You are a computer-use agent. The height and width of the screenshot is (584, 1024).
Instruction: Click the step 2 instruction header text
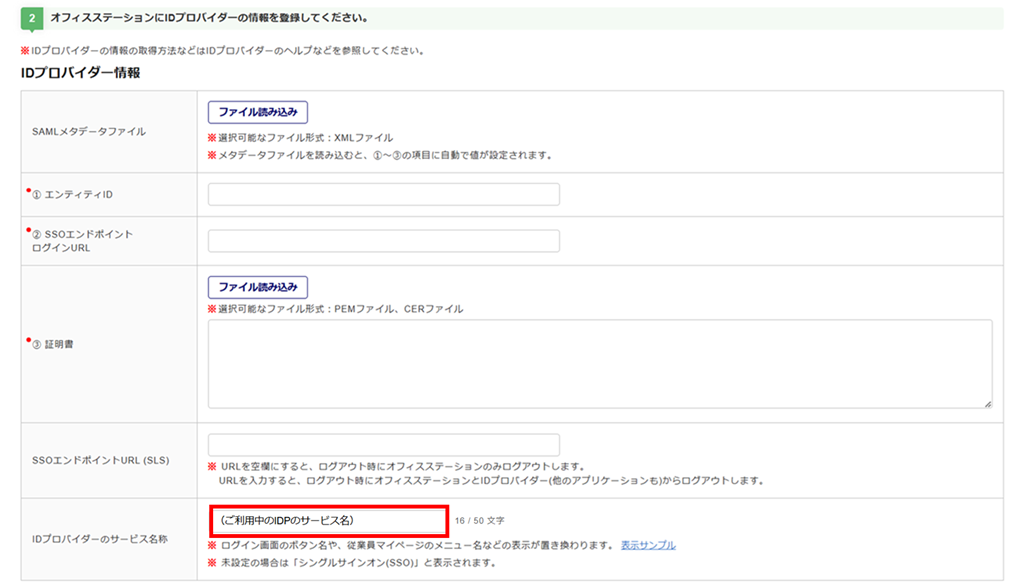pyautogui.click(x=209, y=18)
